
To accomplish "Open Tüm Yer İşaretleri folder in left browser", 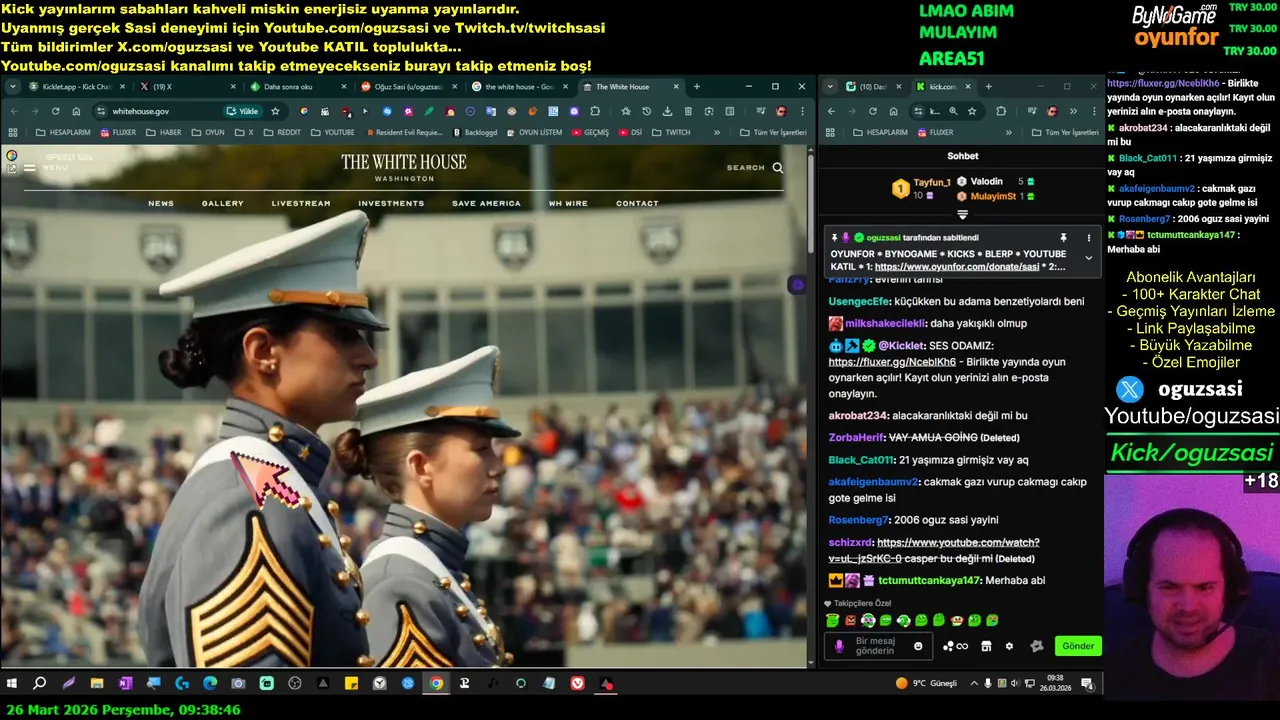I will pyautogui.click(x=773, y=132).
